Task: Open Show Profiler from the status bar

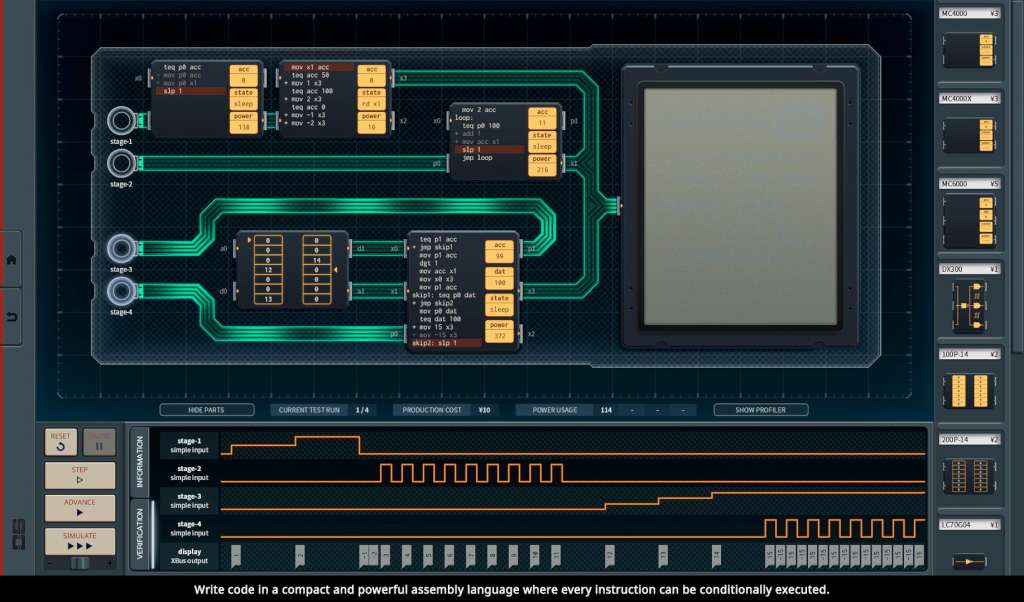Action: click(762, 409)
